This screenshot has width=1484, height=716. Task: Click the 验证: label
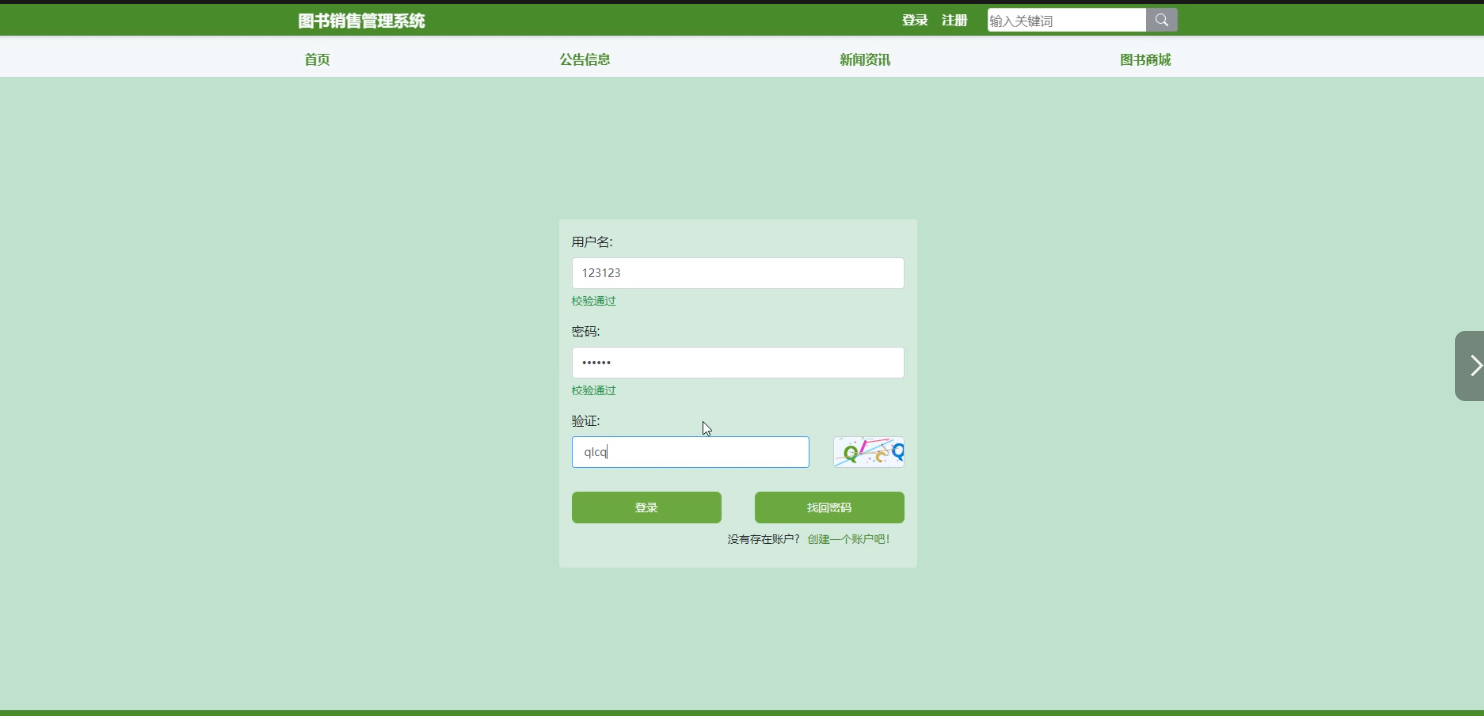(x=585, y=420)
